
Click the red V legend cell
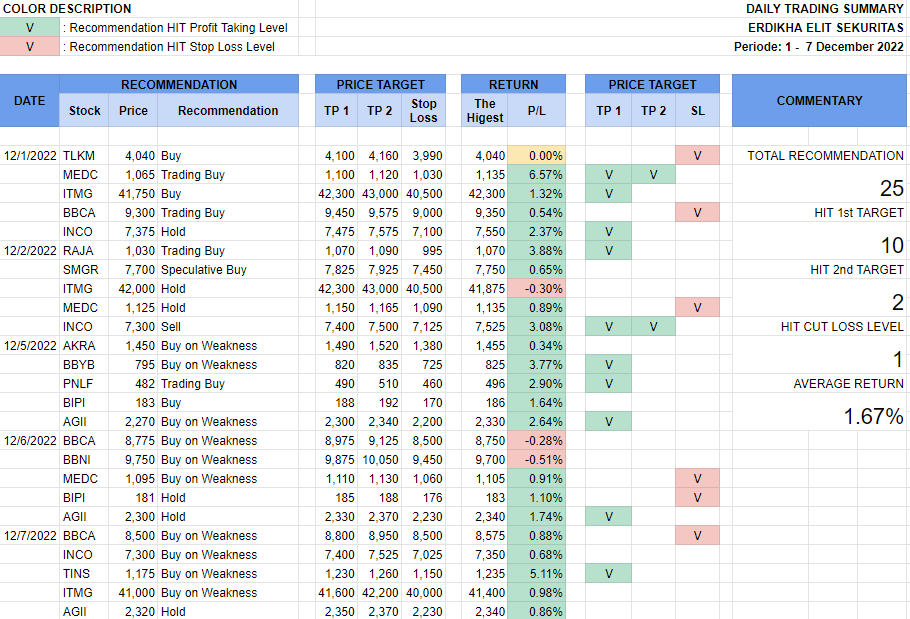coord(30,46)
